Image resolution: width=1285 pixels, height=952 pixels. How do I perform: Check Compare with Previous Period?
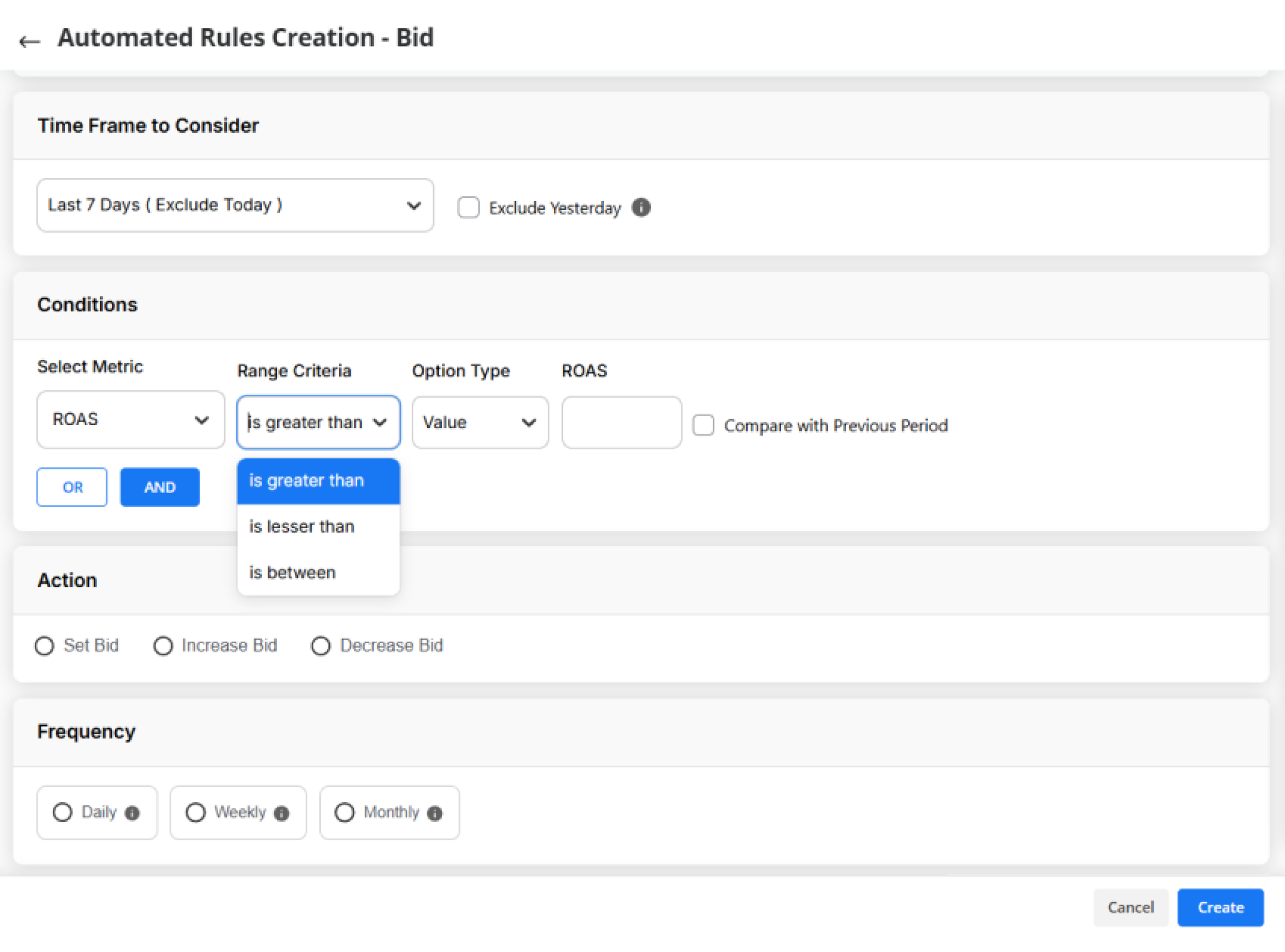click(703, 425)
